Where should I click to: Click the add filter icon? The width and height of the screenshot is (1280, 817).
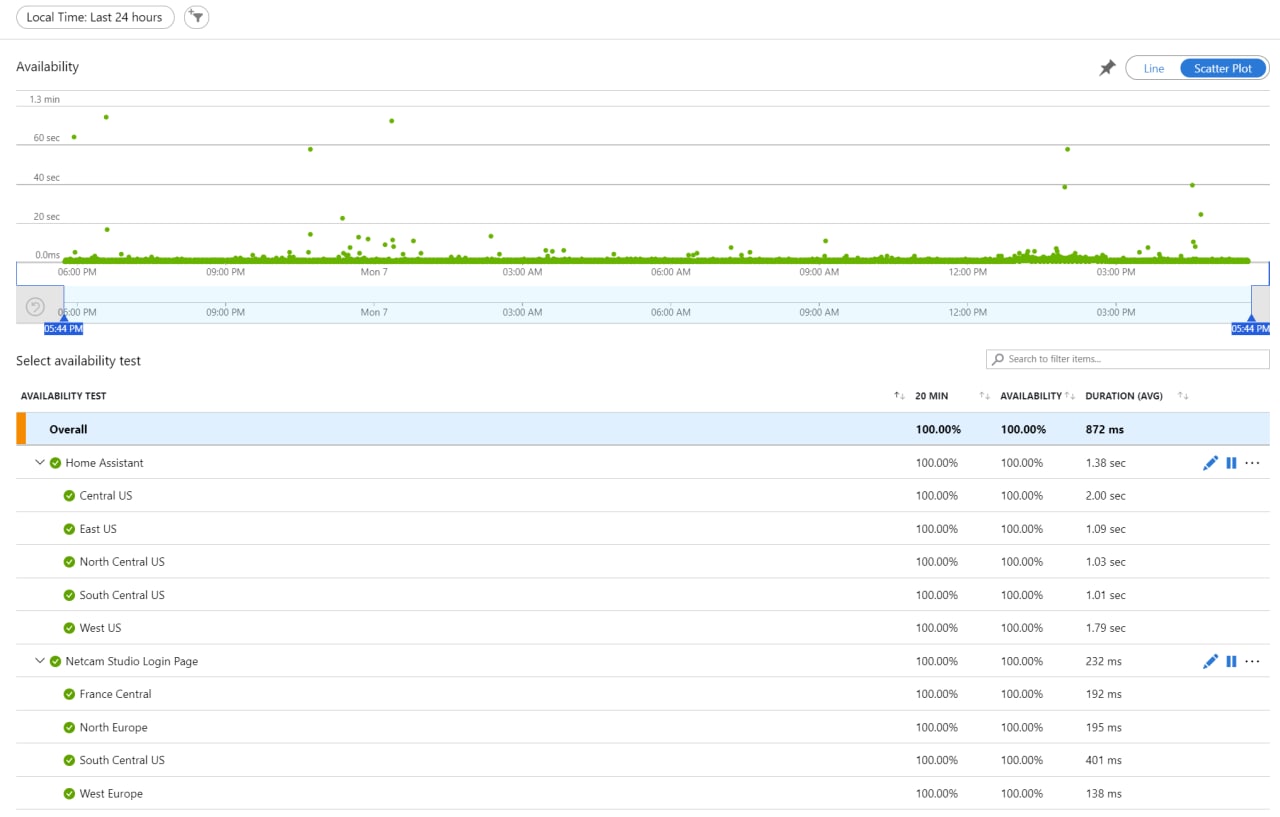tap(197, 17)
